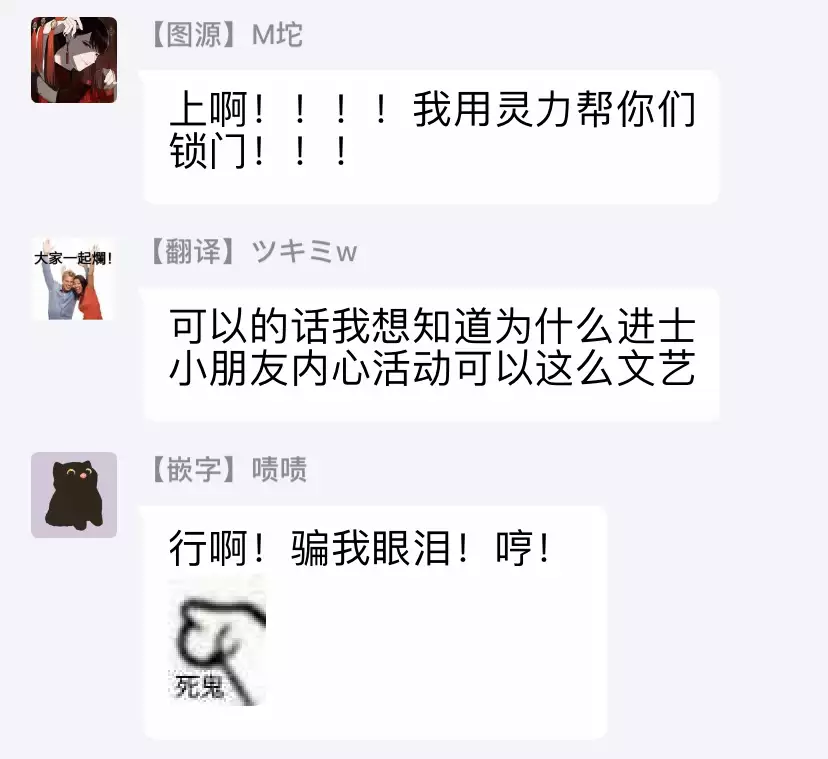Image resolution: width=828 pixels, height=759 pixels.
Task: Open the black cat avatar profile
Action: point(74,495)
